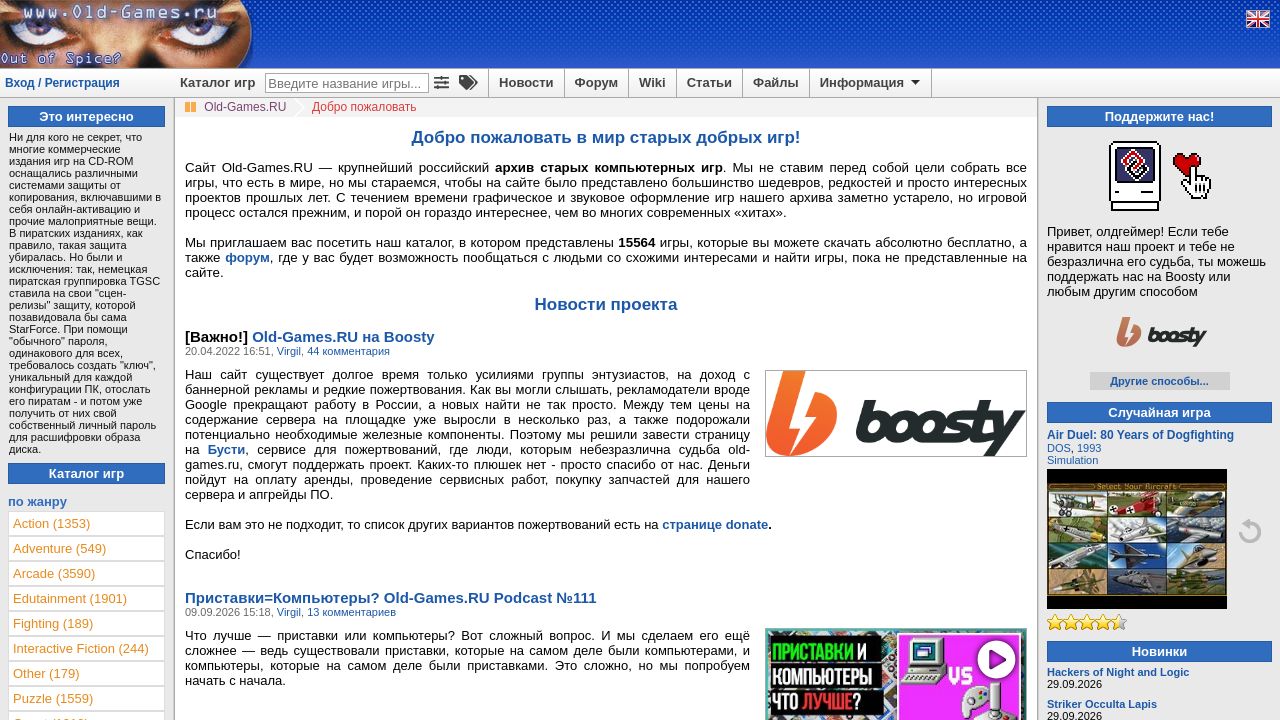Image resolution: width=1280 pixels, height=720 pixels.
Task: Click the Simulation genre link
Action: click(x=1072, y=460)
